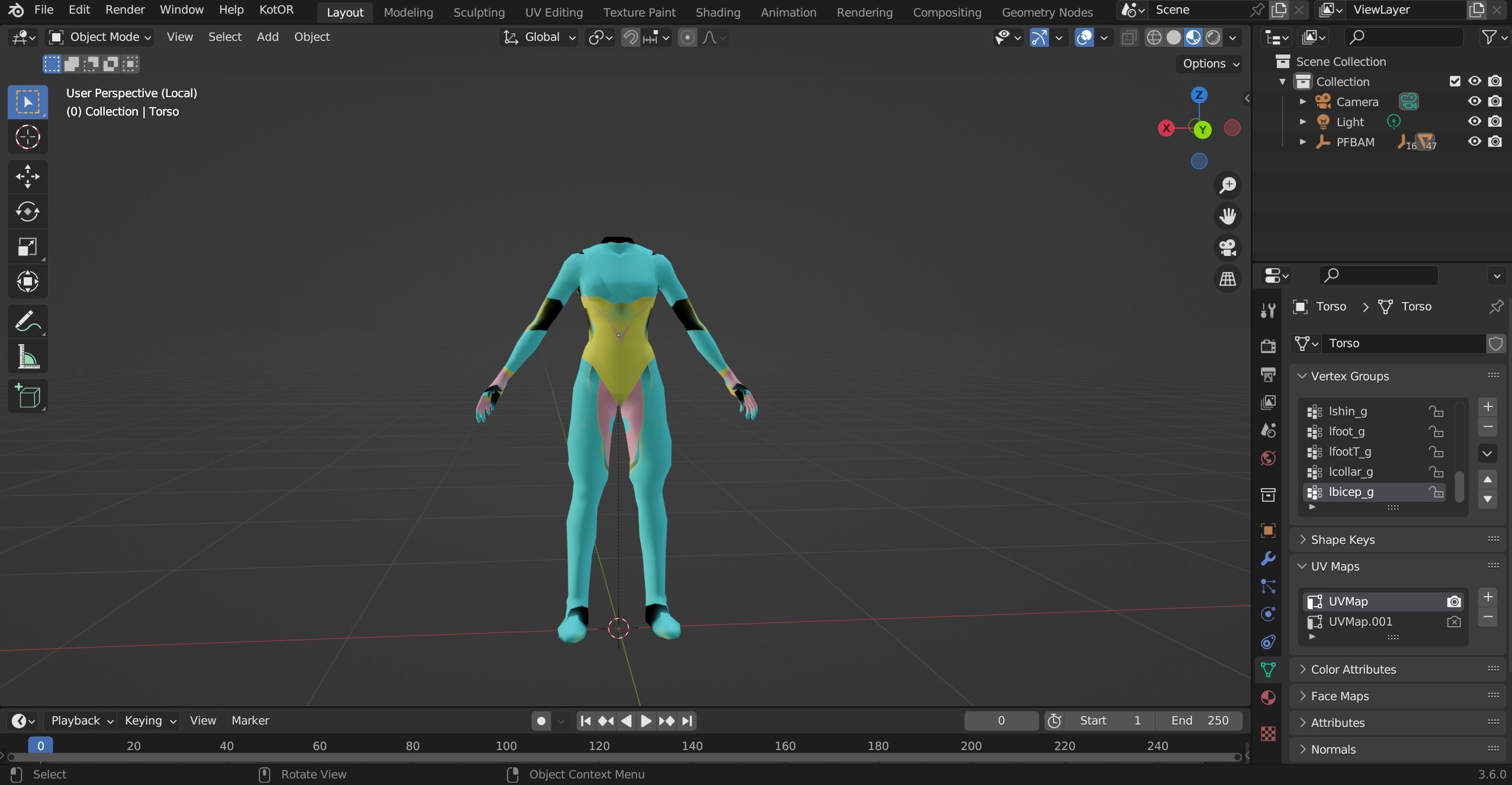Toggle camera view in viewport
This screenshot has width=1512, height=785.
point(1228,248)
